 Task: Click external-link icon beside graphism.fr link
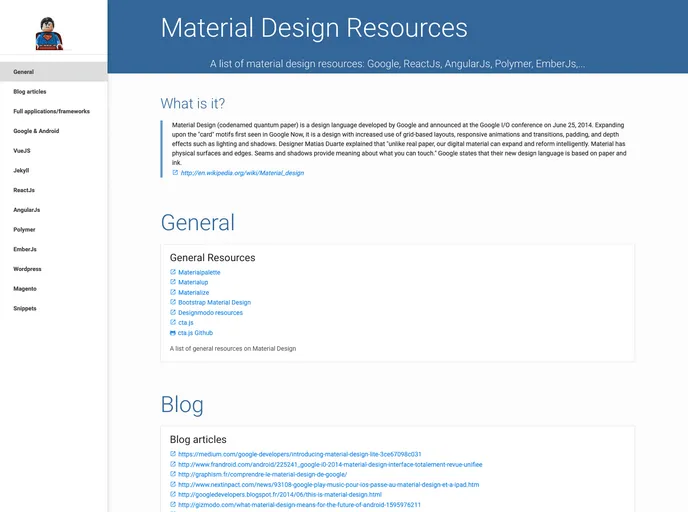173,474
